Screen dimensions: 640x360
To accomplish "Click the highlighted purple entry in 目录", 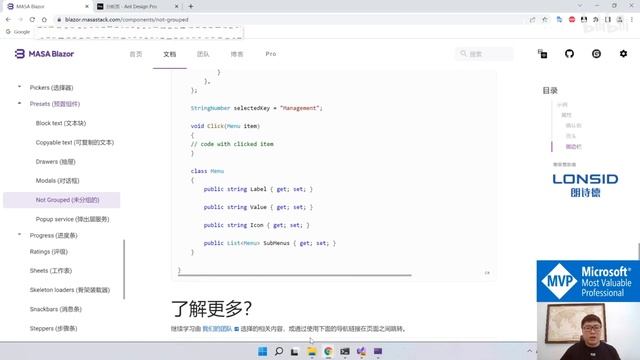I will 573,147.
